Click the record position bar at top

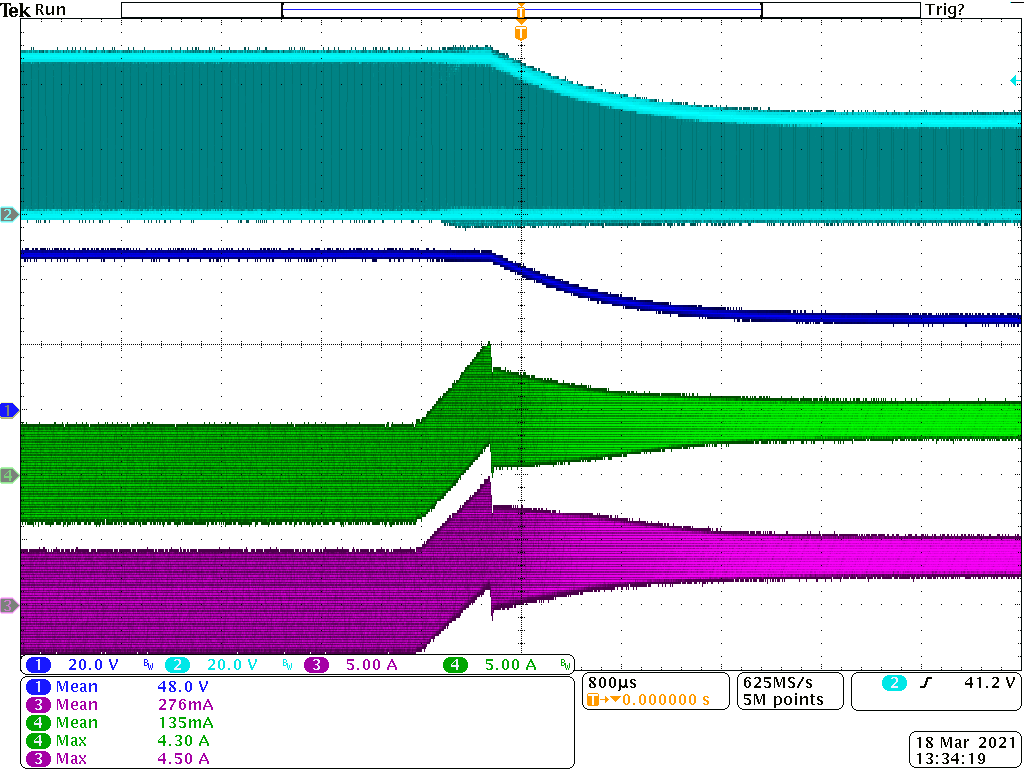(520, 10)
